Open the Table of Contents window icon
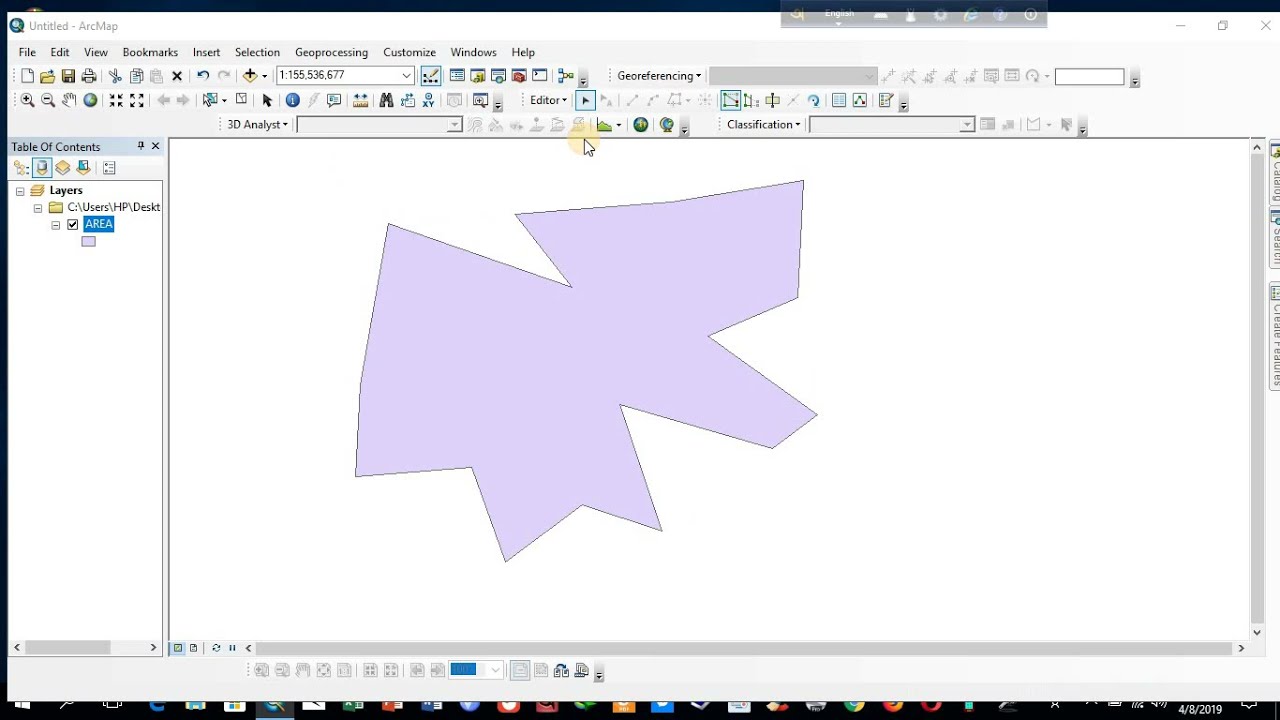Viewport: 1280px width, 720px height. click(x=457, y=76)
